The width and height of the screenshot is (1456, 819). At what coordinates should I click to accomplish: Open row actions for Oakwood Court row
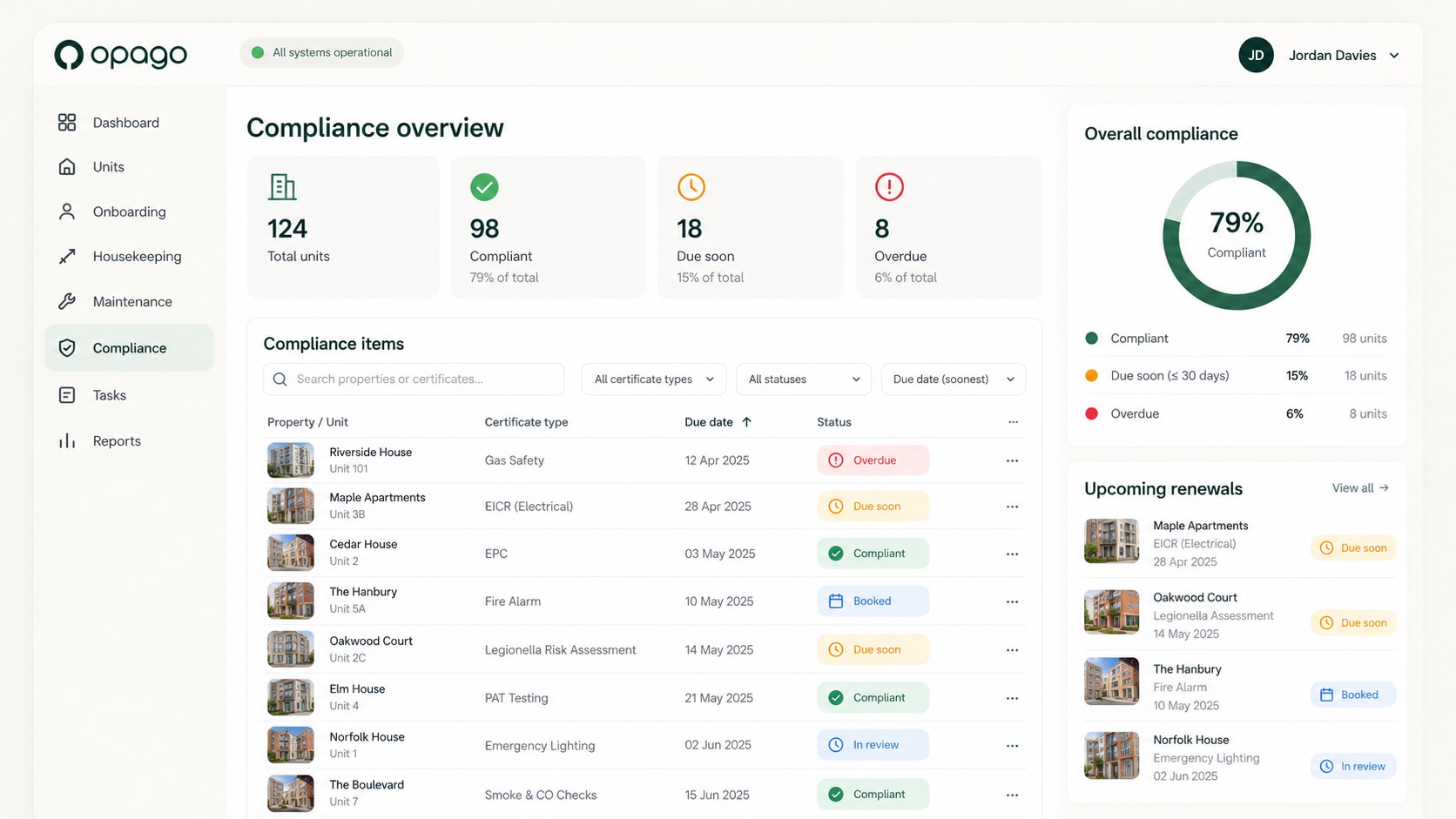click(x=1012, y=650)
